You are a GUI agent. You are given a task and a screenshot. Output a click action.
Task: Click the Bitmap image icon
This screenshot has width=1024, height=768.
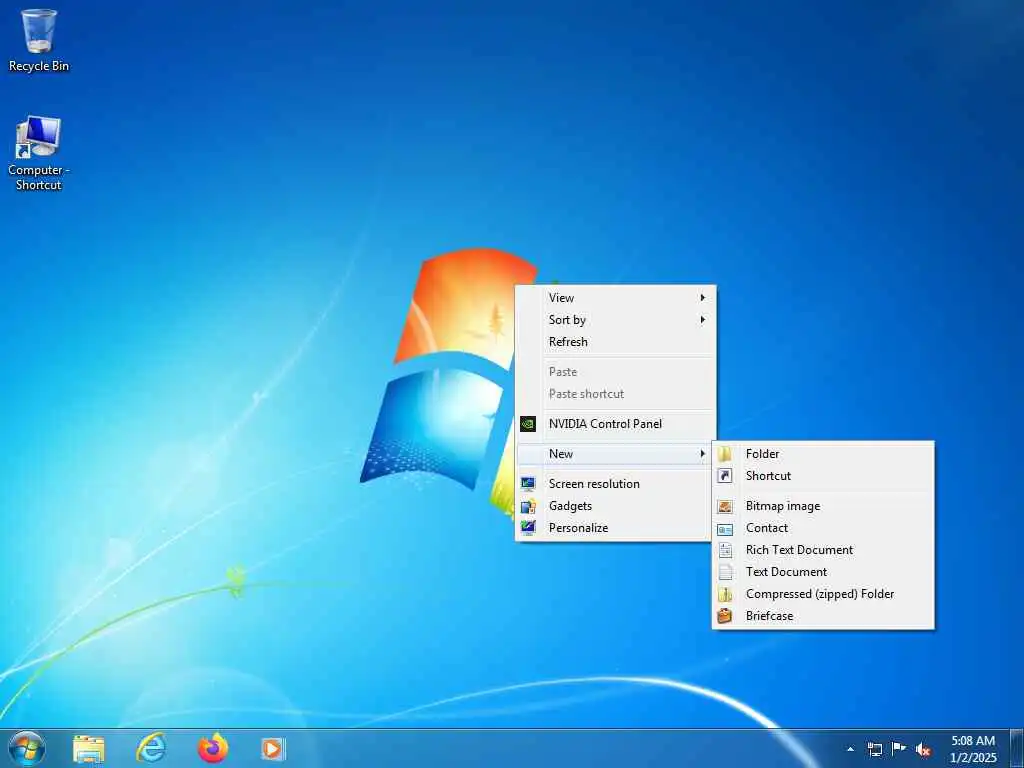point(725,506)
